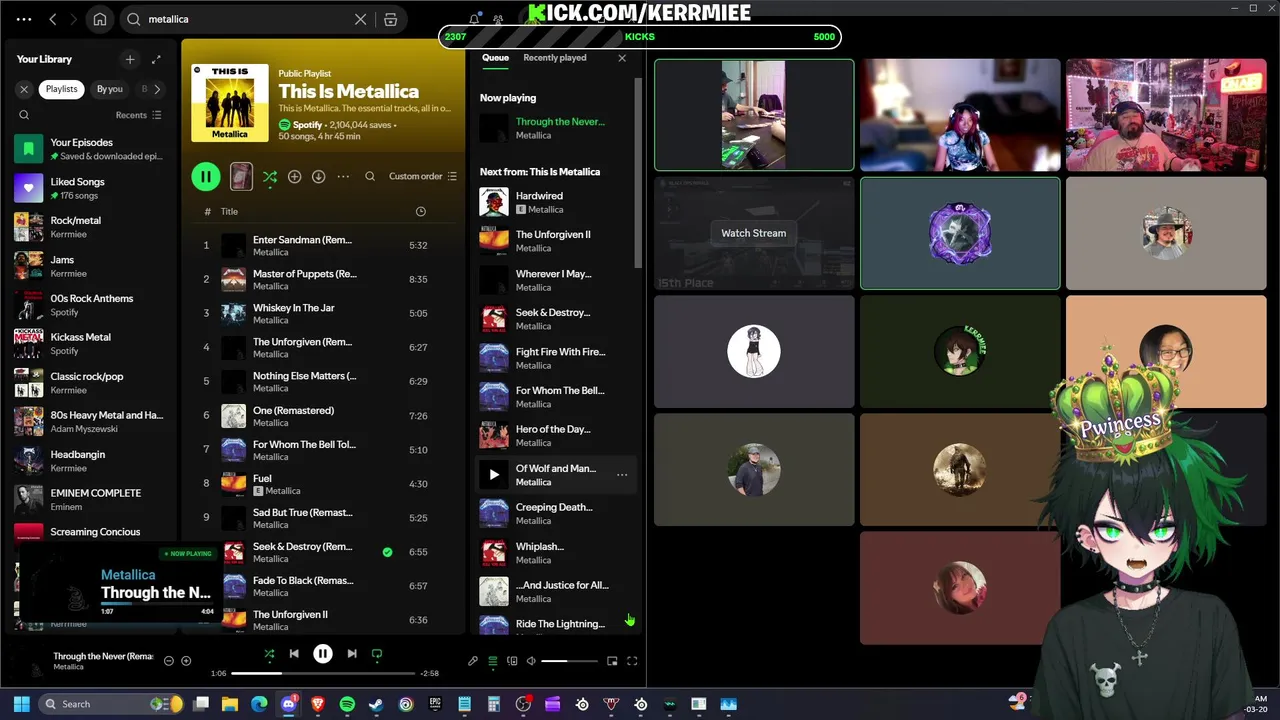Open This Is Metallica cover art
This screenshot has width=1280, height=720.
(x=230, y=102)
